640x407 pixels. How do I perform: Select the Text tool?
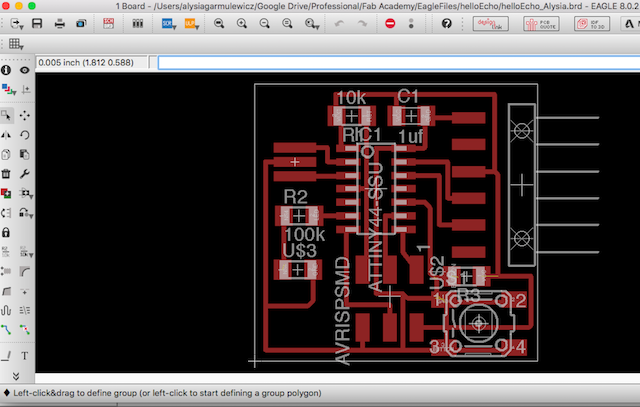click(x=24, y=356)
